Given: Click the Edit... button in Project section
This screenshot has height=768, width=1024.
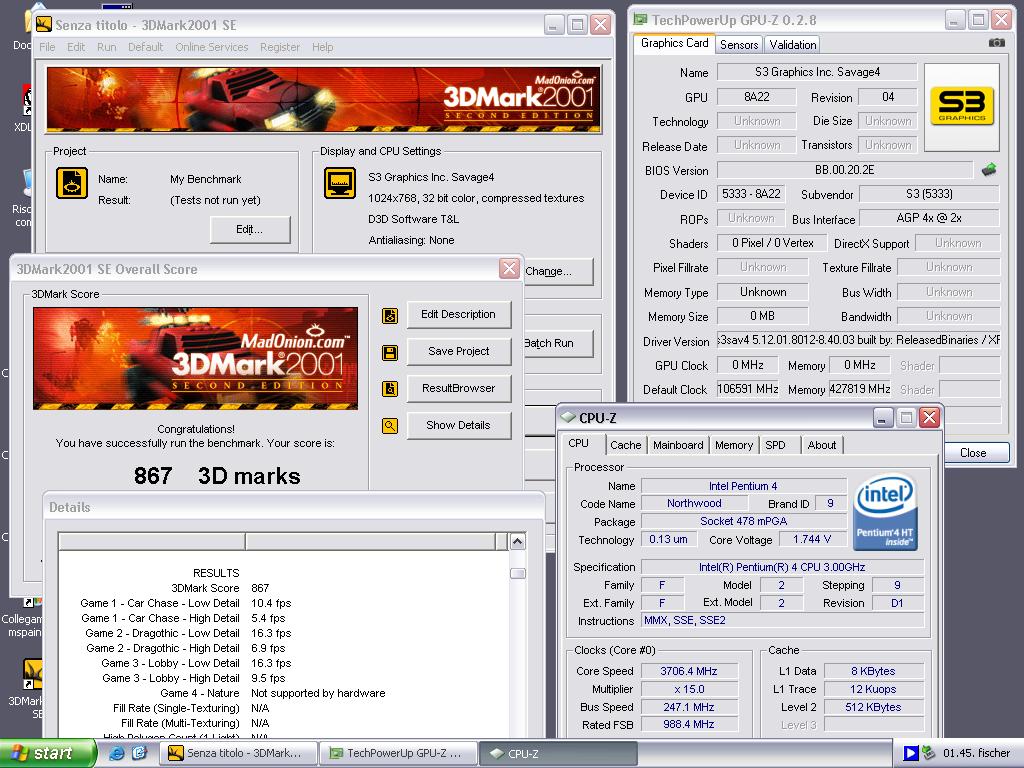Looking at the screenshot, I should 249,229.
